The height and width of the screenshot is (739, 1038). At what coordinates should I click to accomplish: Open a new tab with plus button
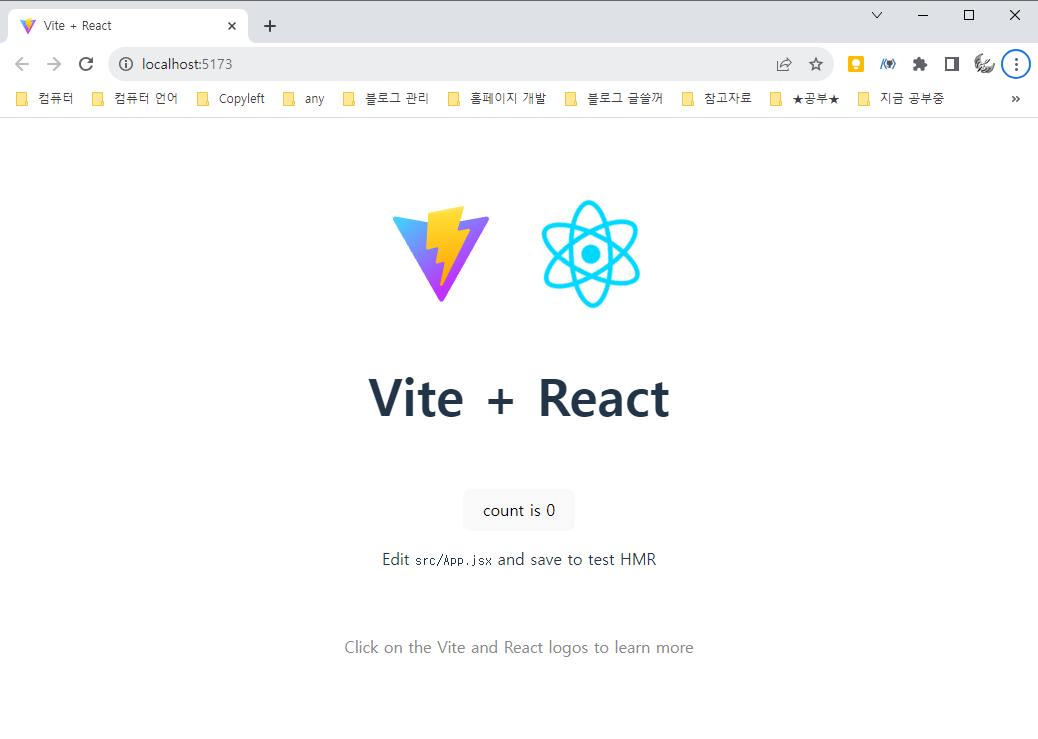coord(269,26)
